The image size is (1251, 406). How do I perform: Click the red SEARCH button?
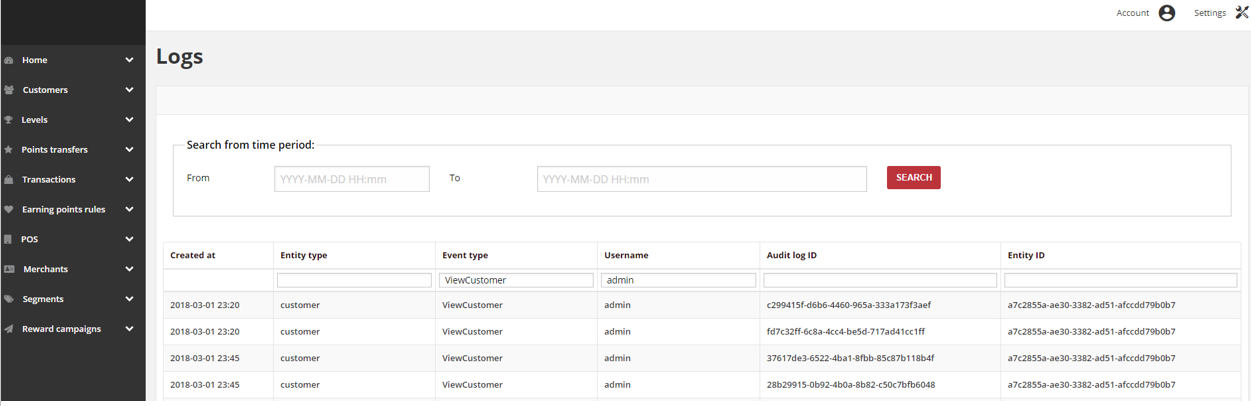(x=913, y=178)
